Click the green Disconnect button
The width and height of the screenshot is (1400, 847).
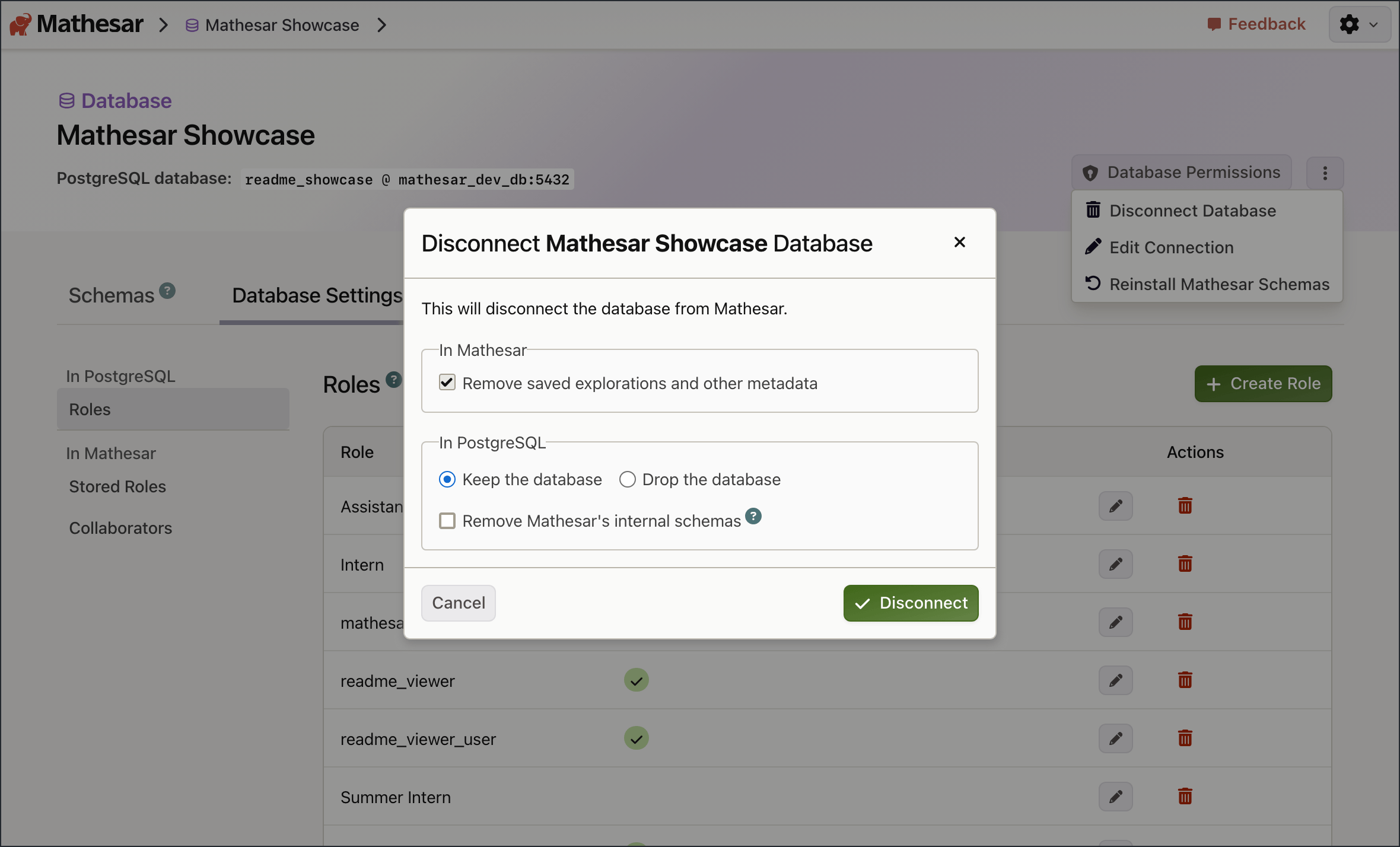click(911, 603)
